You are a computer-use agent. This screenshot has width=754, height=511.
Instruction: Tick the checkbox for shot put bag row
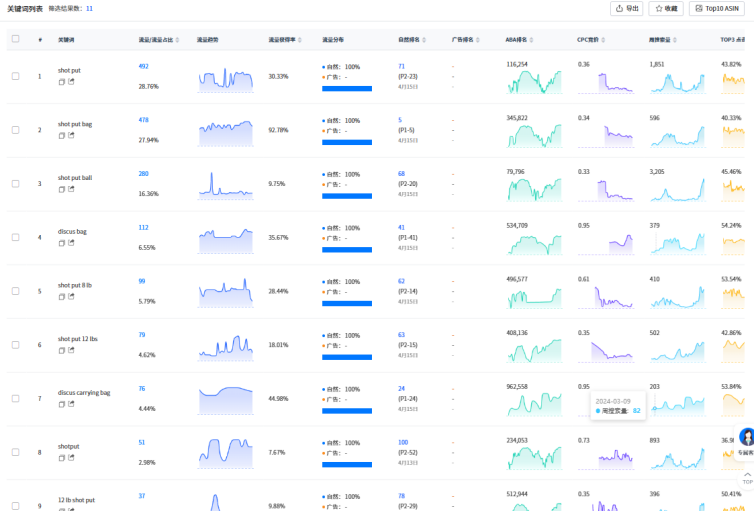coord(15,130)
